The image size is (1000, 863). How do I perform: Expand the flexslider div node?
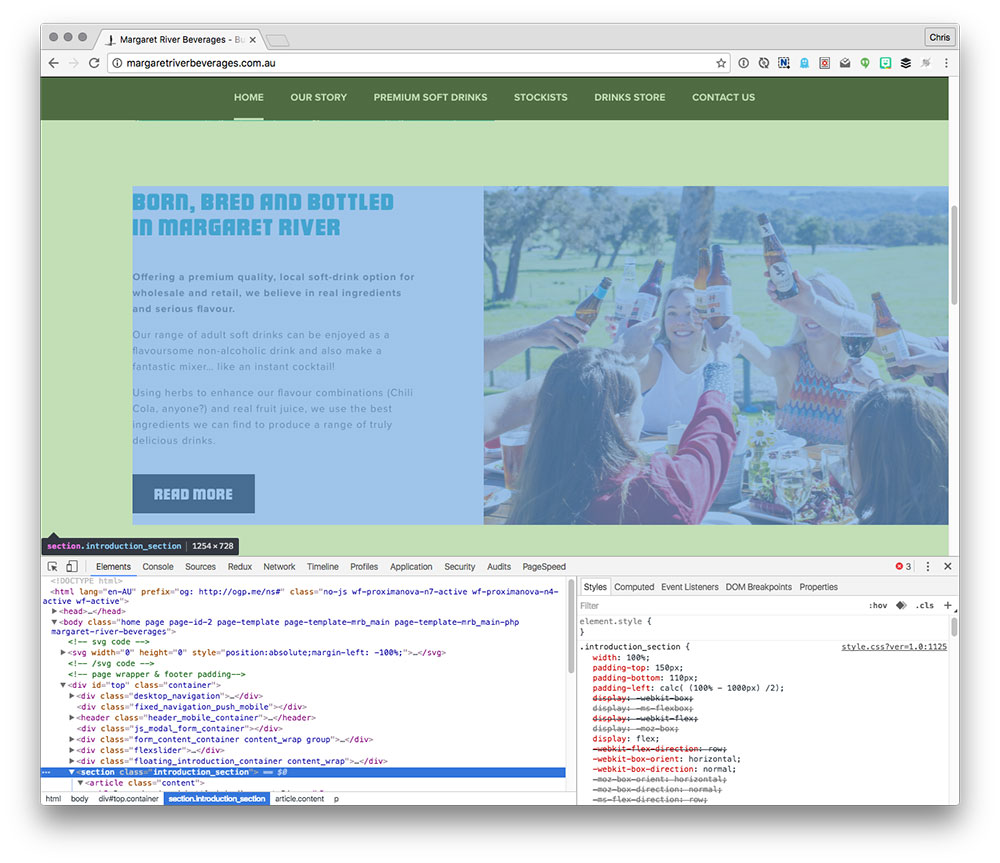pos(71,750)
